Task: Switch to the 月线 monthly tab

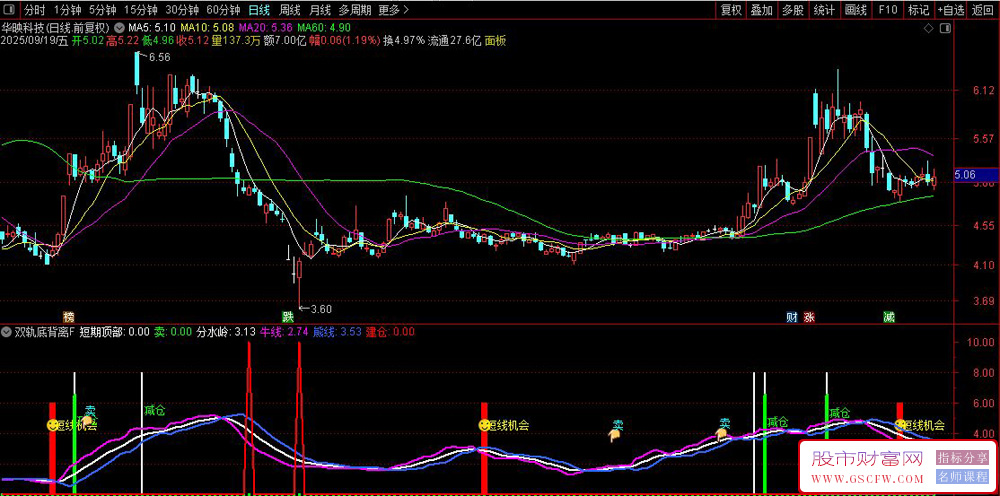Action: tap(320, 10)
